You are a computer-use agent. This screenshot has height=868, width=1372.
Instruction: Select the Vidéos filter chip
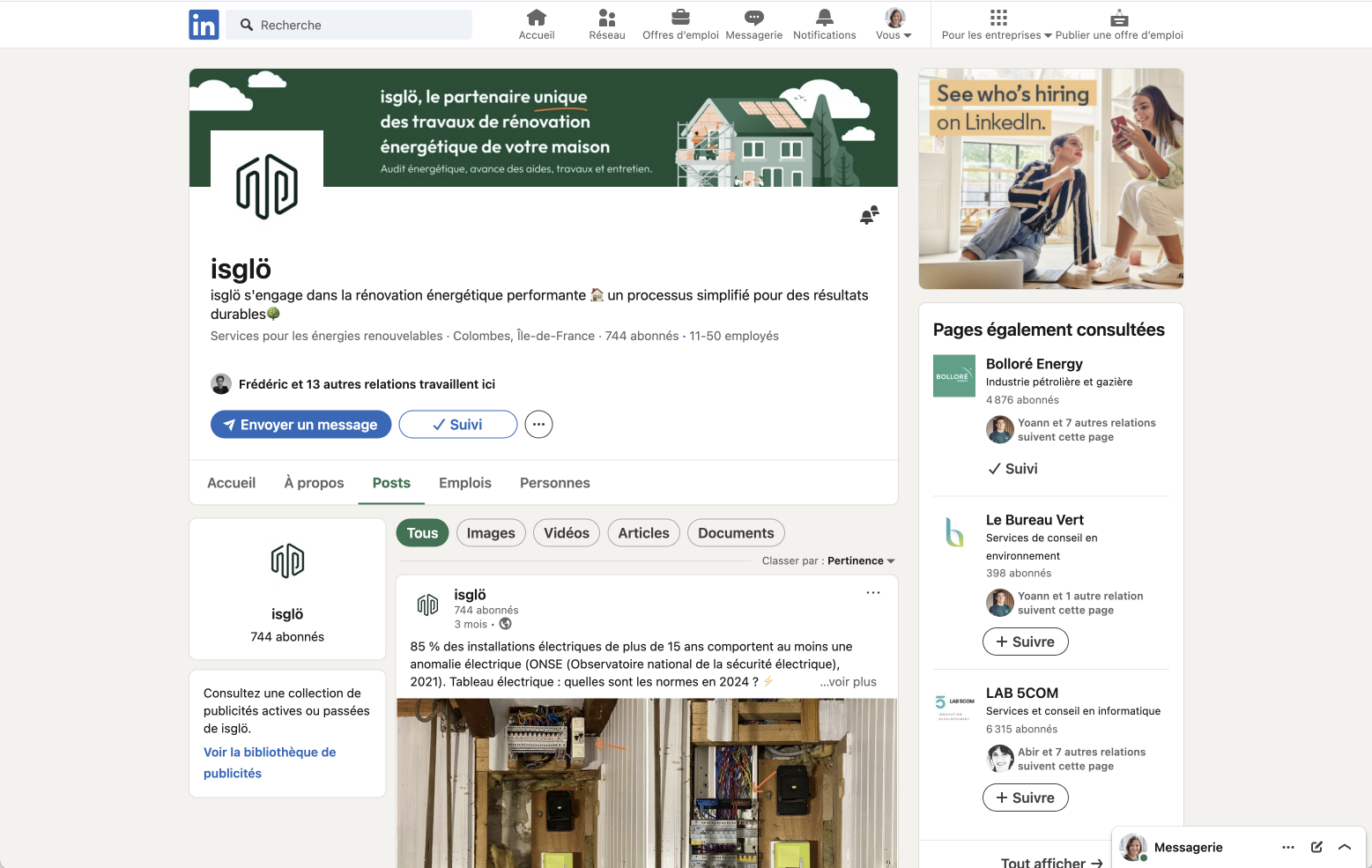click(x=567, y=533)
